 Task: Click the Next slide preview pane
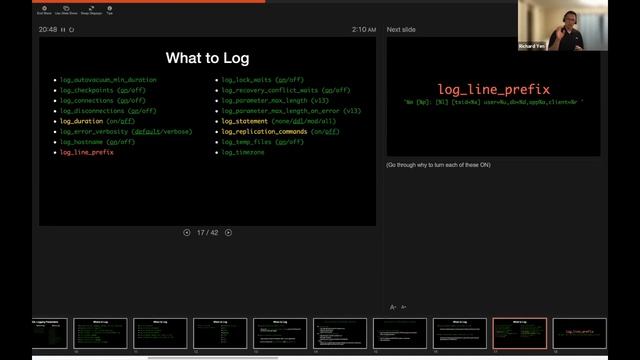tap(493, 97)
